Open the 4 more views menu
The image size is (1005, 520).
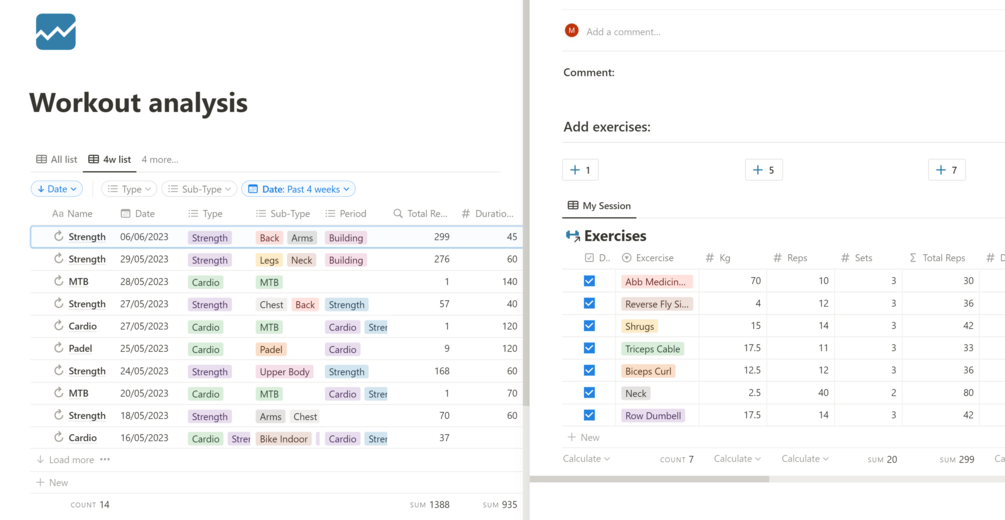160,159
